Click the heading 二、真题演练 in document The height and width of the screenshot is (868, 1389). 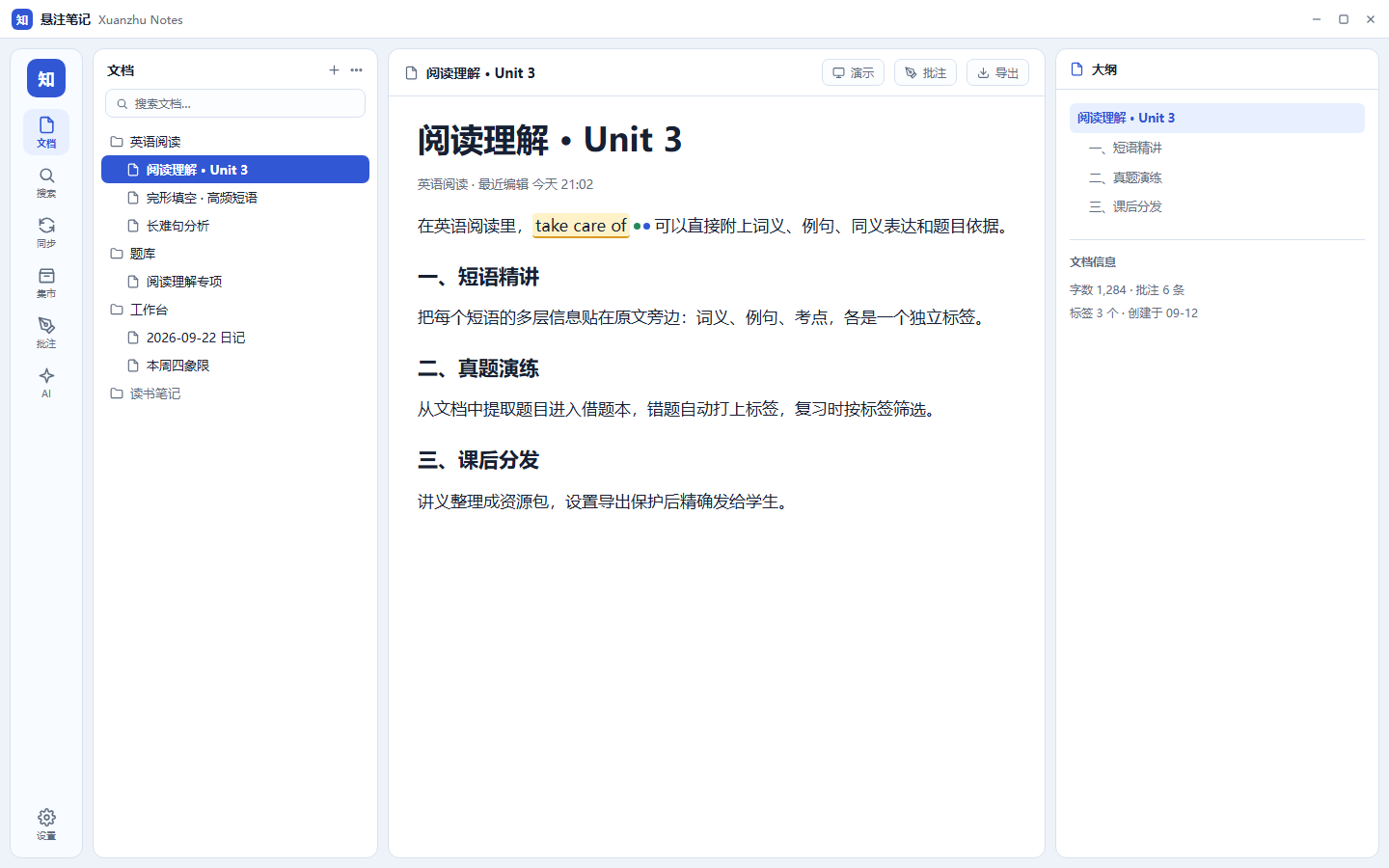point(478,369)
